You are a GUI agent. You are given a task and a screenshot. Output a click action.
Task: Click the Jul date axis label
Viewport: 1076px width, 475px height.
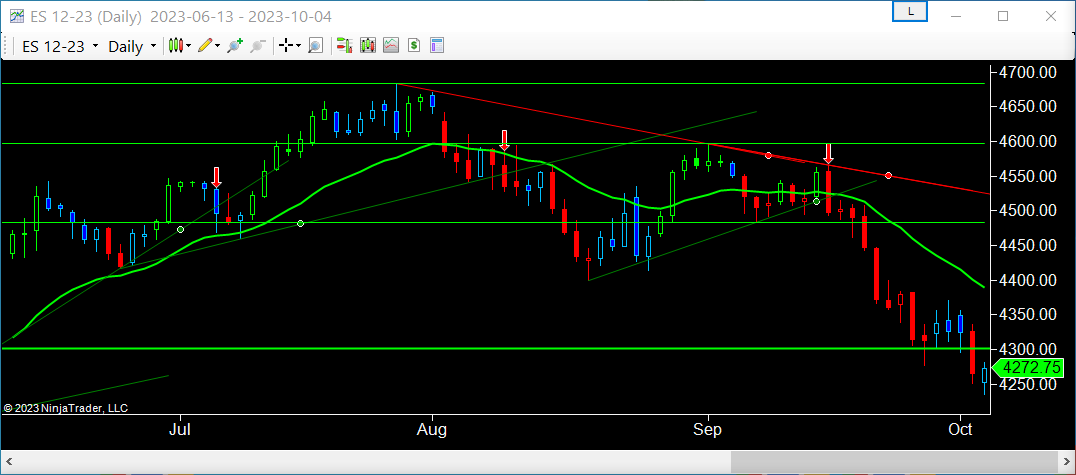(x=180, y=430)
